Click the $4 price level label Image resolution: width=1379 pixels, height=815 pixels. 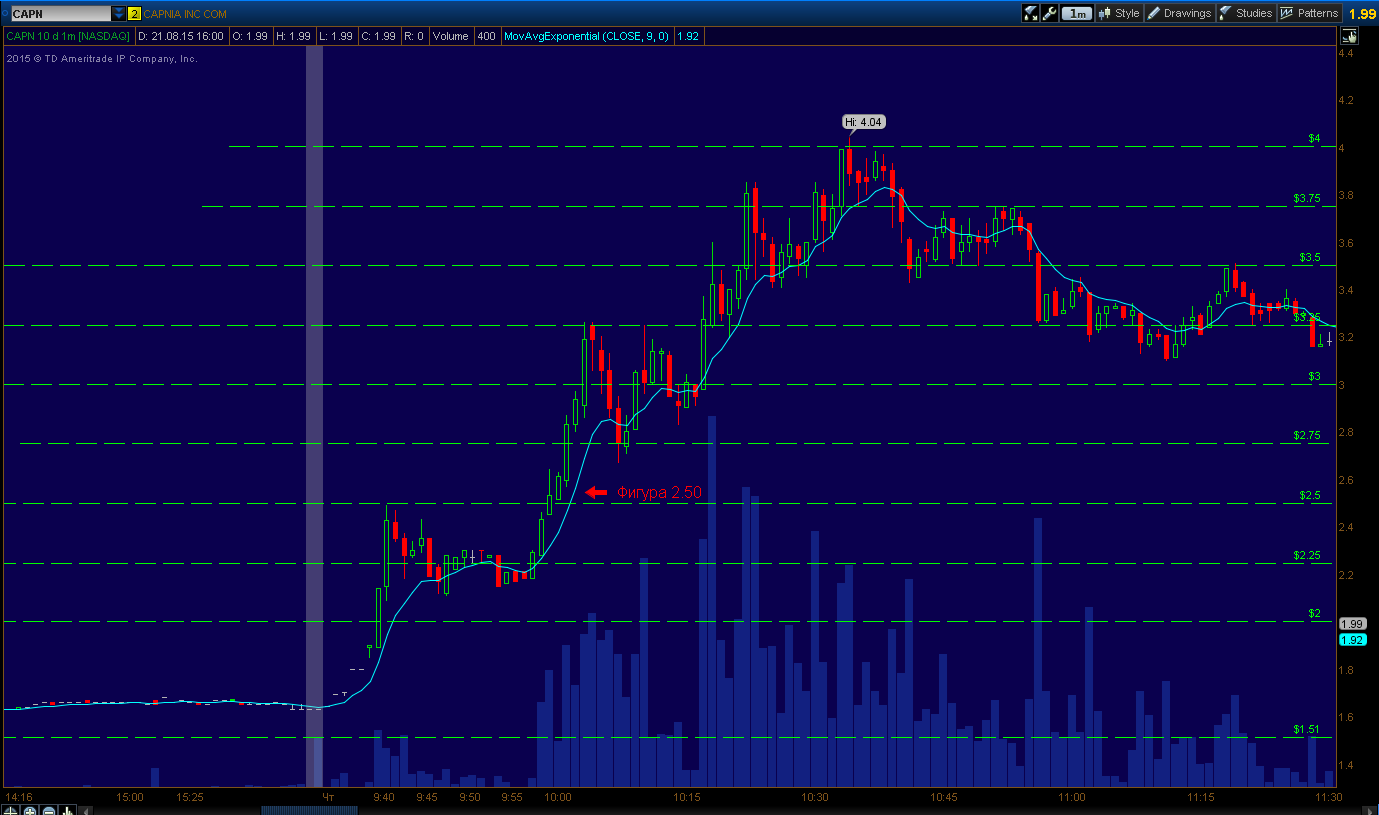(1315, 138)
